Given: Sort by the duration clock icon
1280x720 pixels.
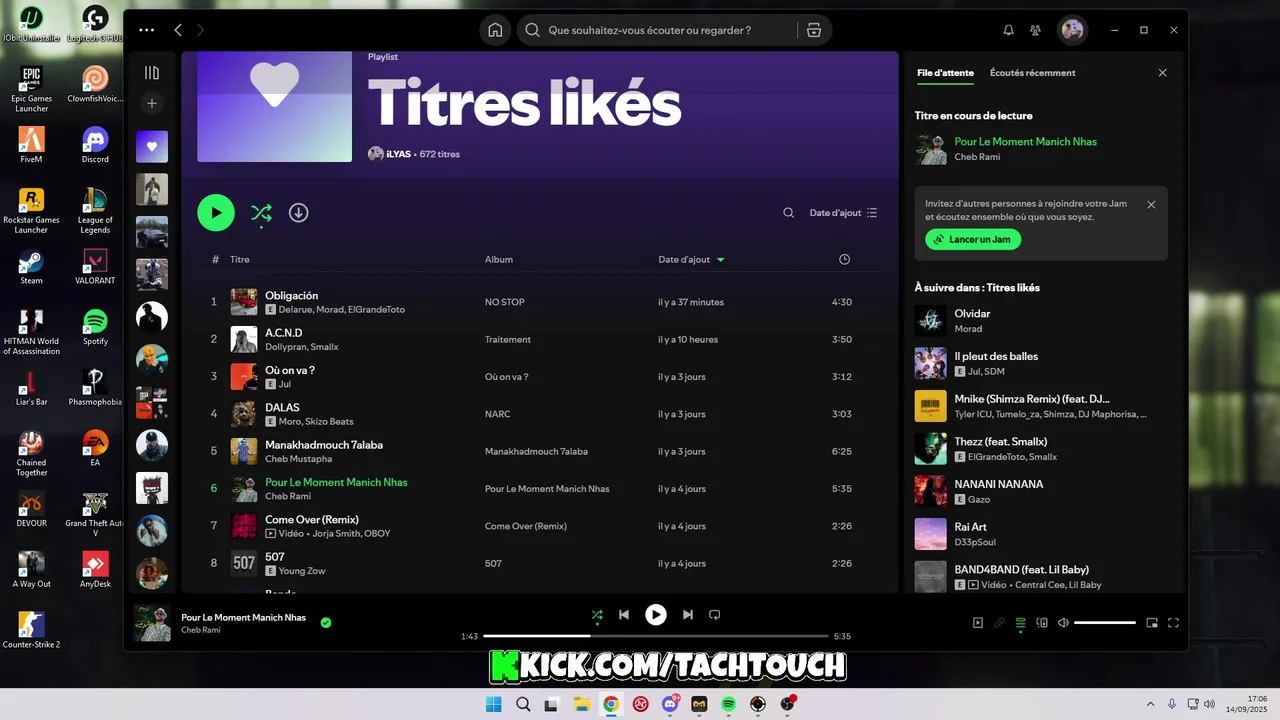Looking at the screenshot, I should click(x=844, y=259).
